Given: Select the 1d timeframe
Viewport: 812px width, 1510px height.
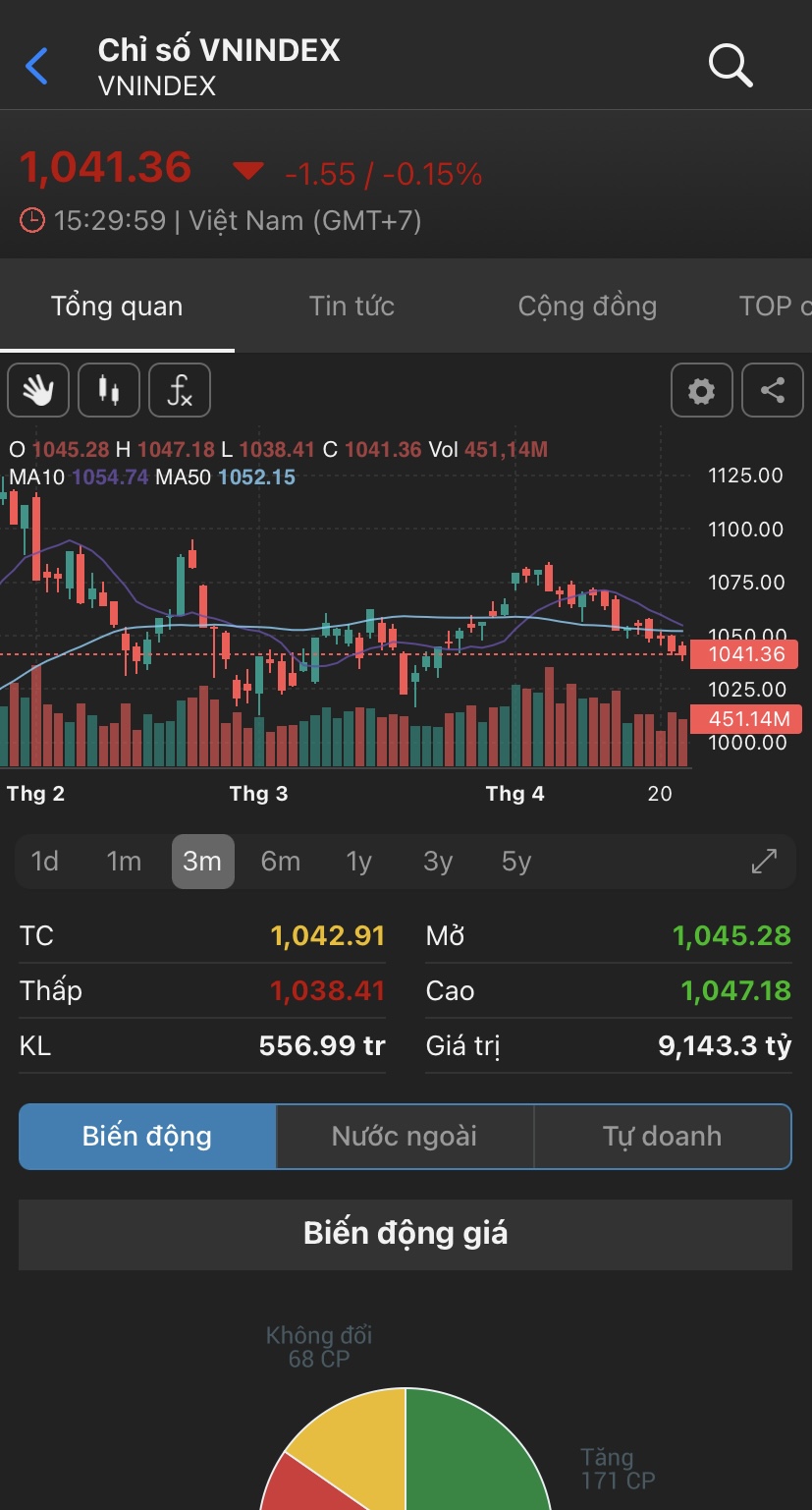Looking at the screenshot, I should coord(45,862).
